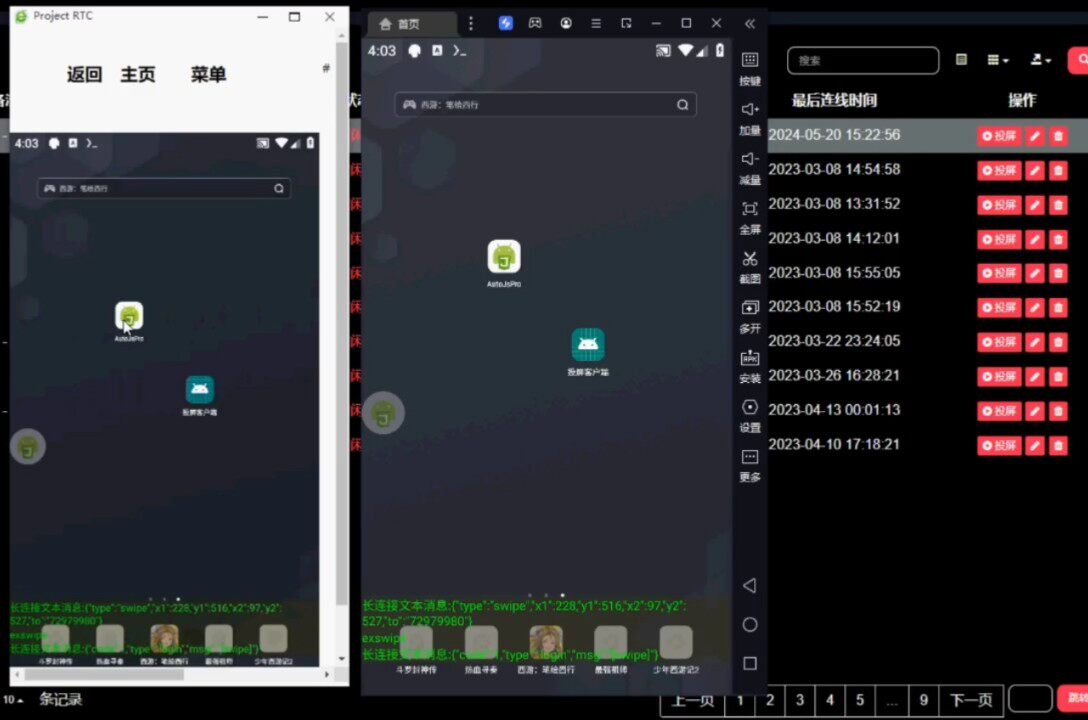Open the hamburger menu in emulator title bar
Viewport: 1088px width, 720px height.
point(596,23)
